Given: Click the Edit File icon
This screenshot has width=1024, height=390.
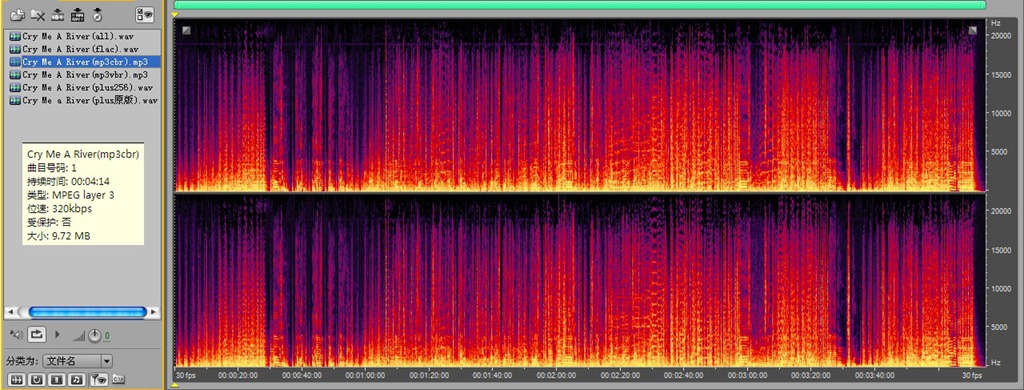Looking at the screenshot, I should pos(78,14).
